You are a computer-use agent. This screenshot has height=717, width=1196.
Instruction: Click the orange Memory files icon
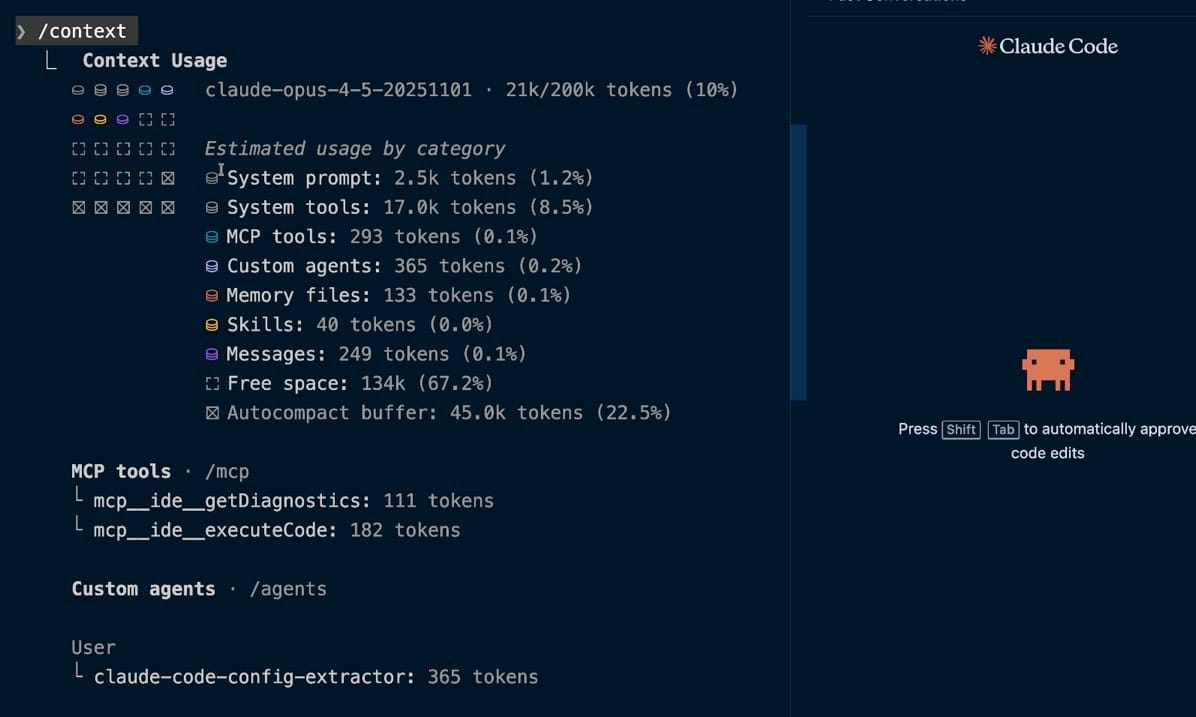pos(211,296)
